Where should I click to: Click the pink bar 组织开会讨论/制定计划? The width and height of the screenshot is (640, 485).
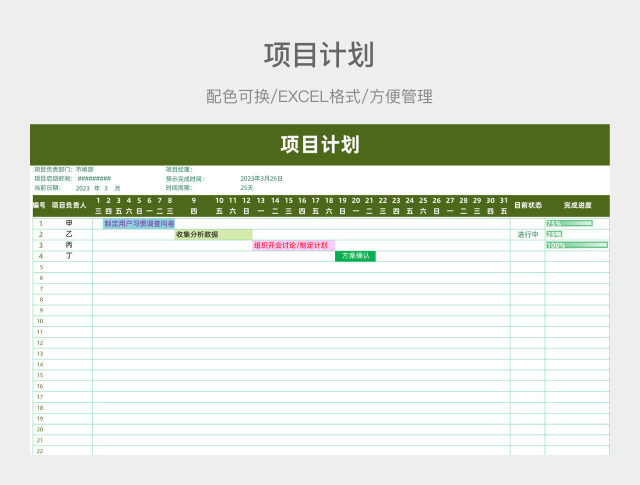click(293, 245)
